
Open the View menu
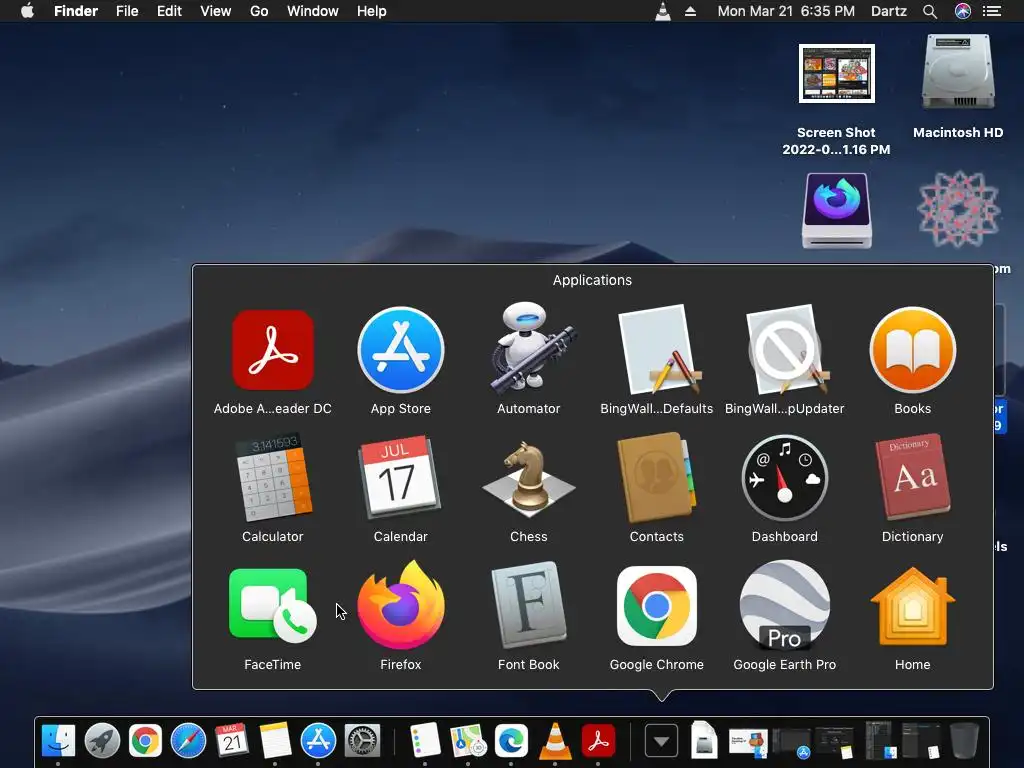[216, 11]
